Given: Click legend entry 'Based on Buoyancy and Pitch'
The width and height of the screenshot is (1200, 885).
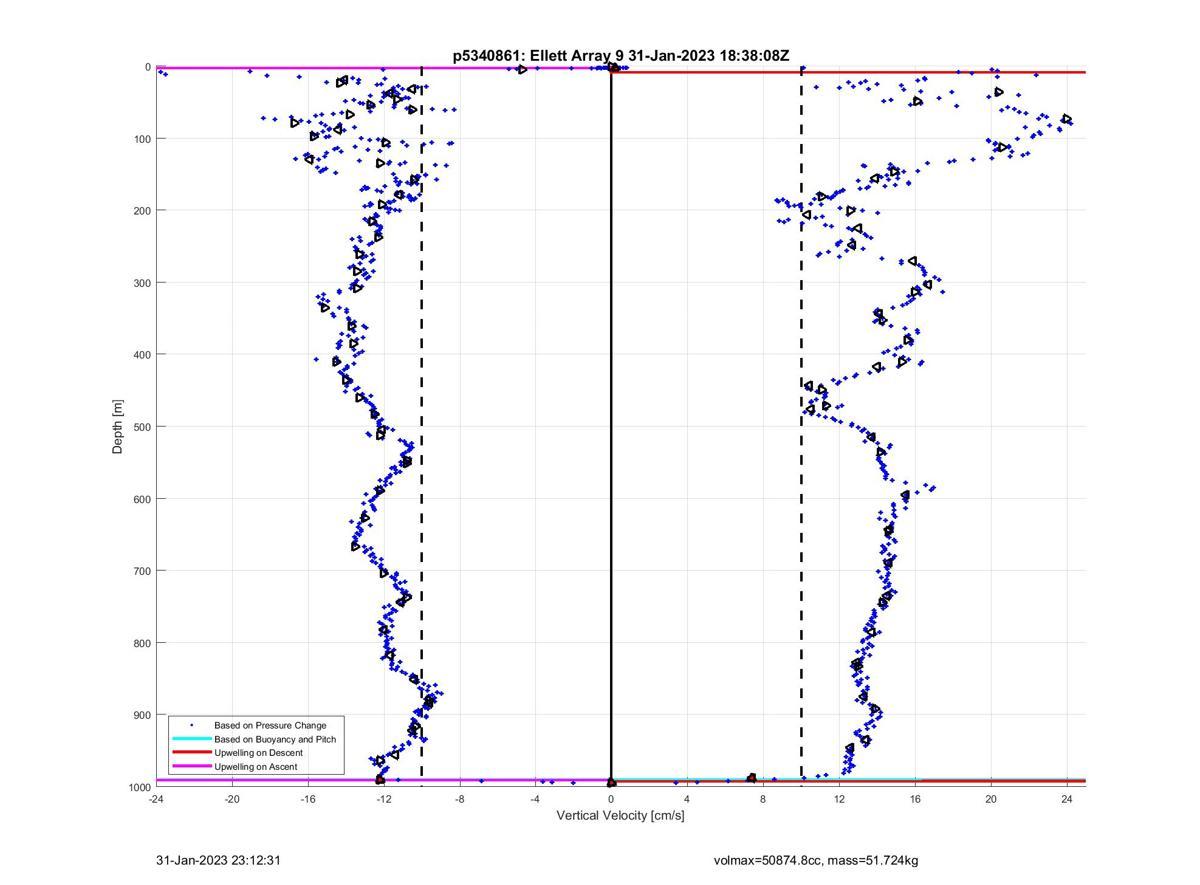Looking at the screenshot, I should pyautogui.click(x=275, y=739).
